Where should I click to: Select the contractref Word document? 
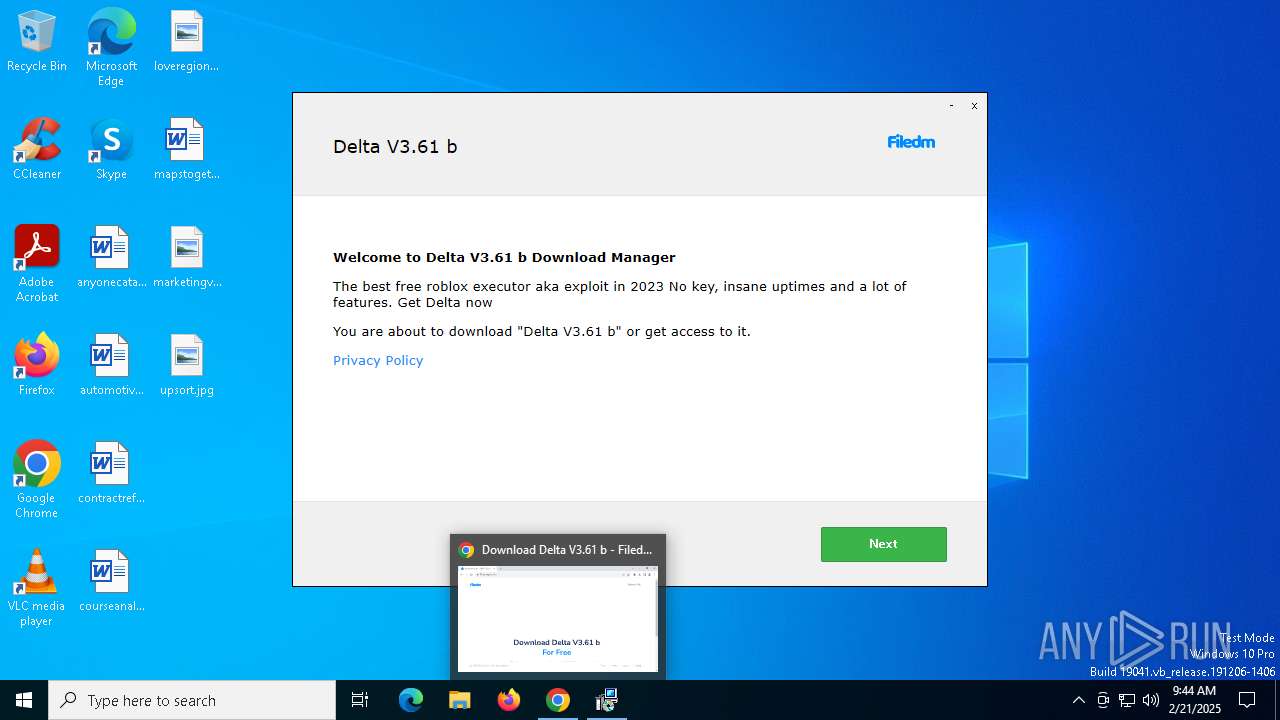click(111, 474)
